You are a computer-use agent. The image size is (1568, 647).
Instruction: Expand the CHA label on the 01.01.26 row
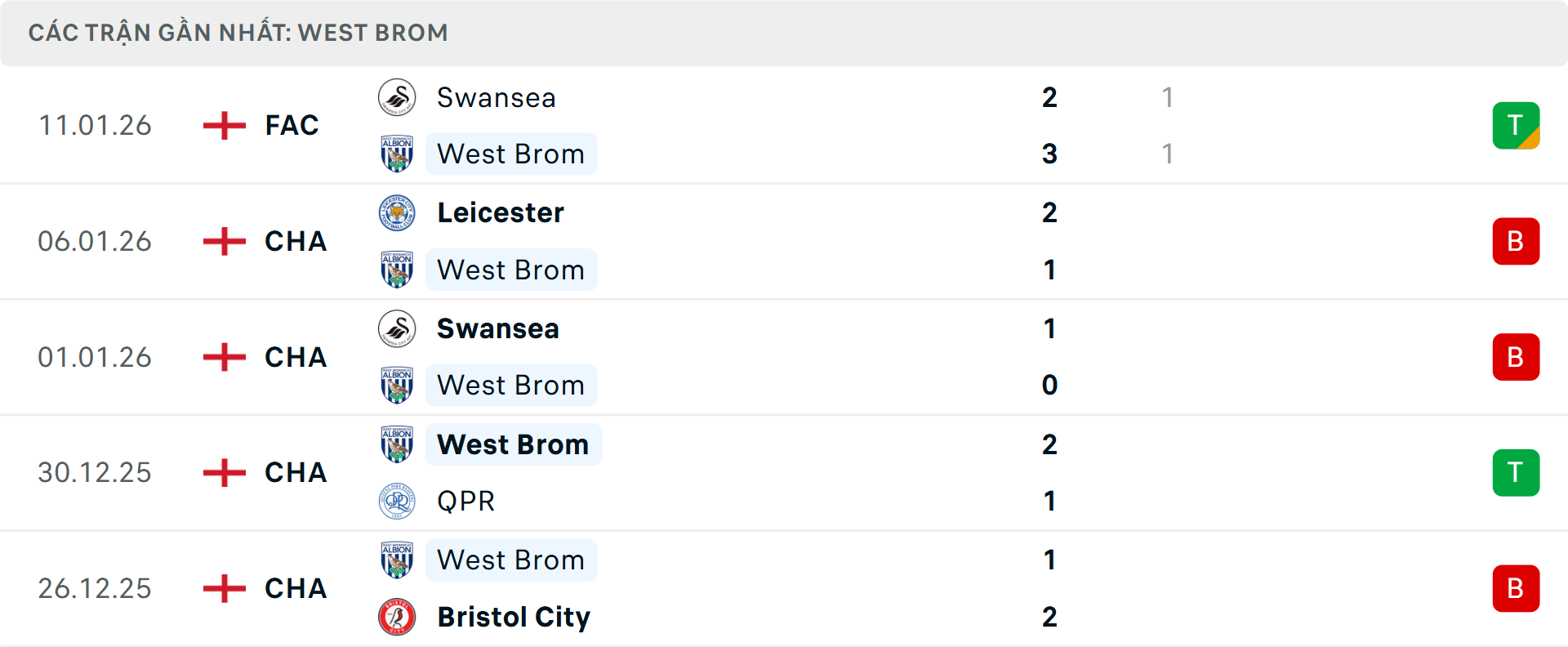point(295,357)
